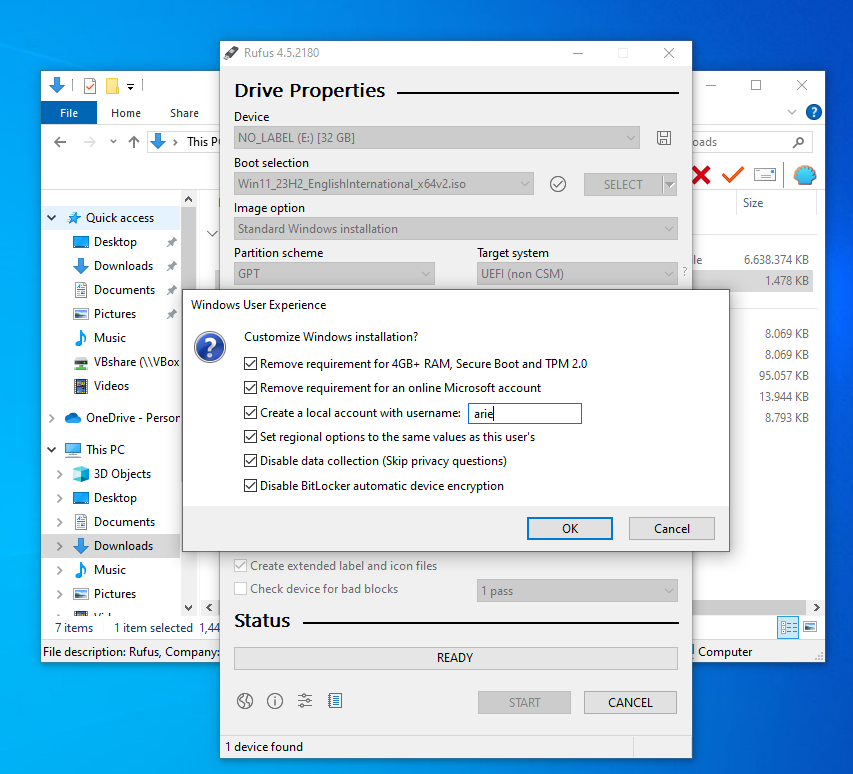Switch Explorer to large icons view

pyautogui.click(x=810, y=627)
